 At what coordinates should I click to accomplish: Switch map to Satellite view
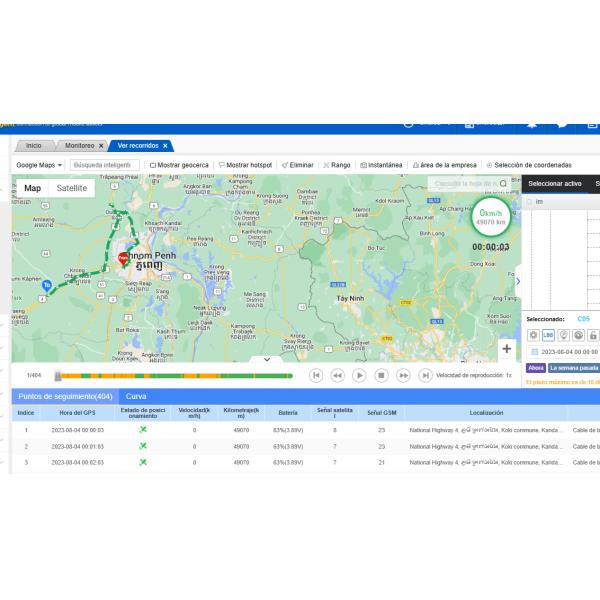tap(71, 188)
